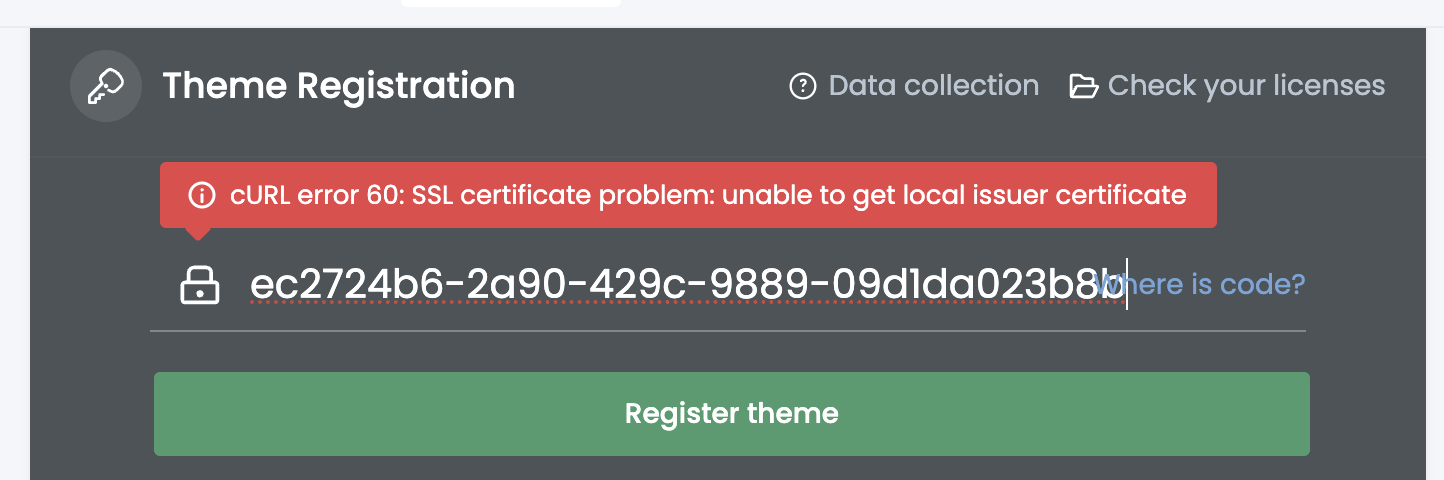Click the red cURL error 60 message banner
The image size is (1444, 480).
click(x=688, y=195)
